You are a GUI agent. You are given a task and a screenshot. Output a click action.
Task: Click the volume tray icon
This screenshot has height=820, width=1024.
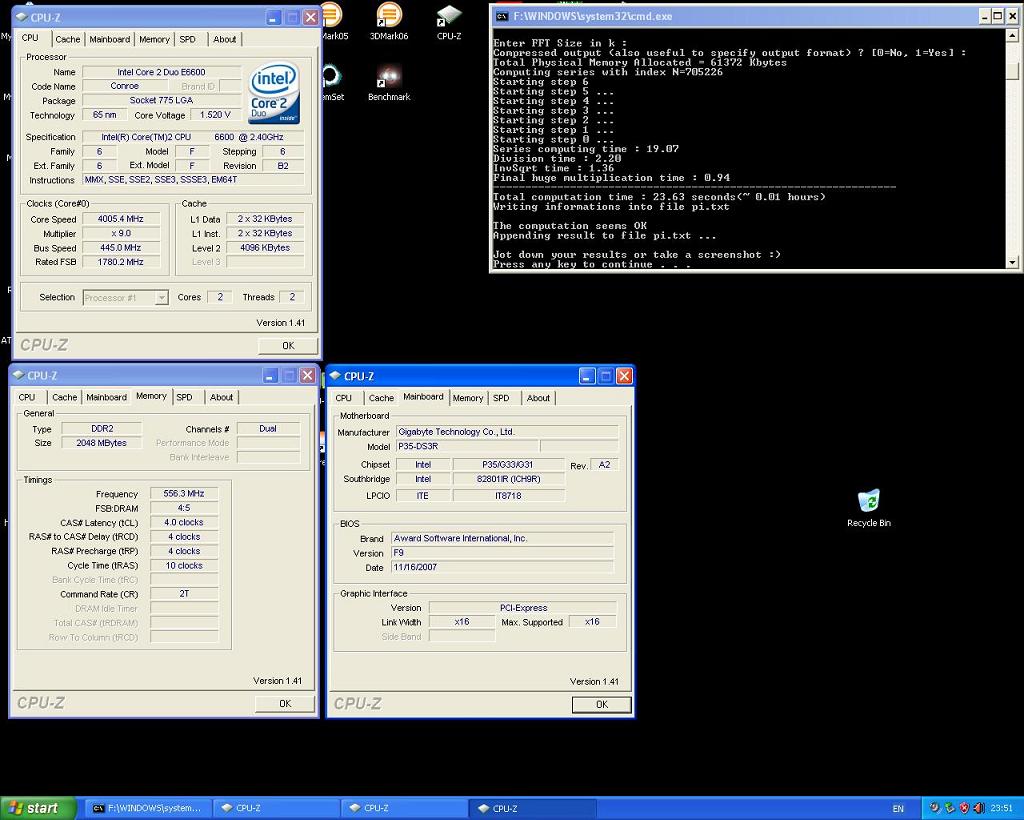[x=978, y=808]
